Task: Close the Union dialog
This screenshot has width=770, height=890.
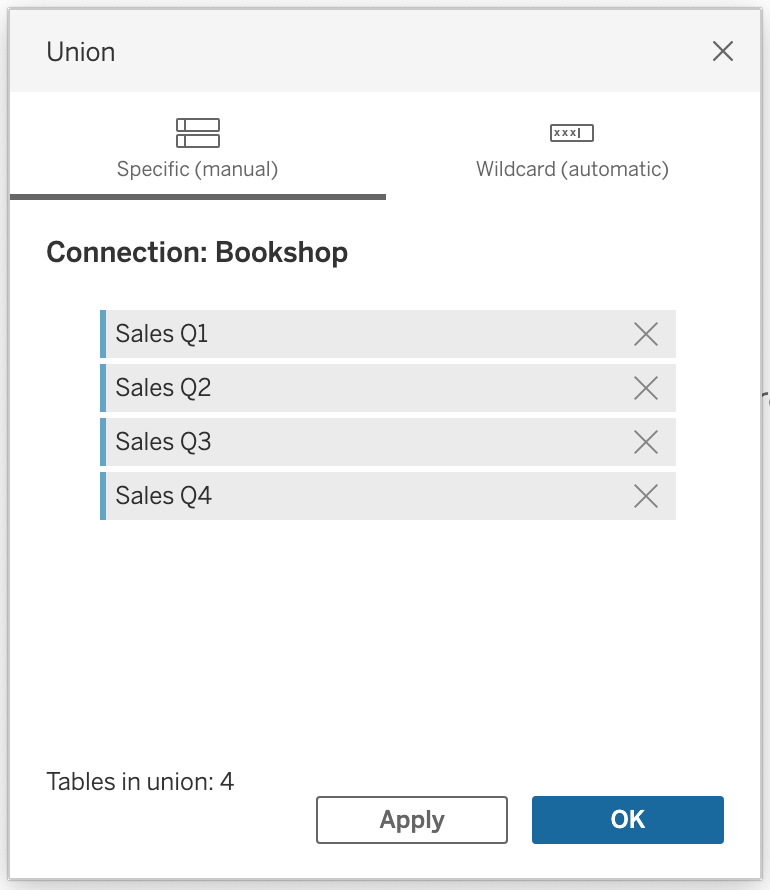Action: (722, 52)
